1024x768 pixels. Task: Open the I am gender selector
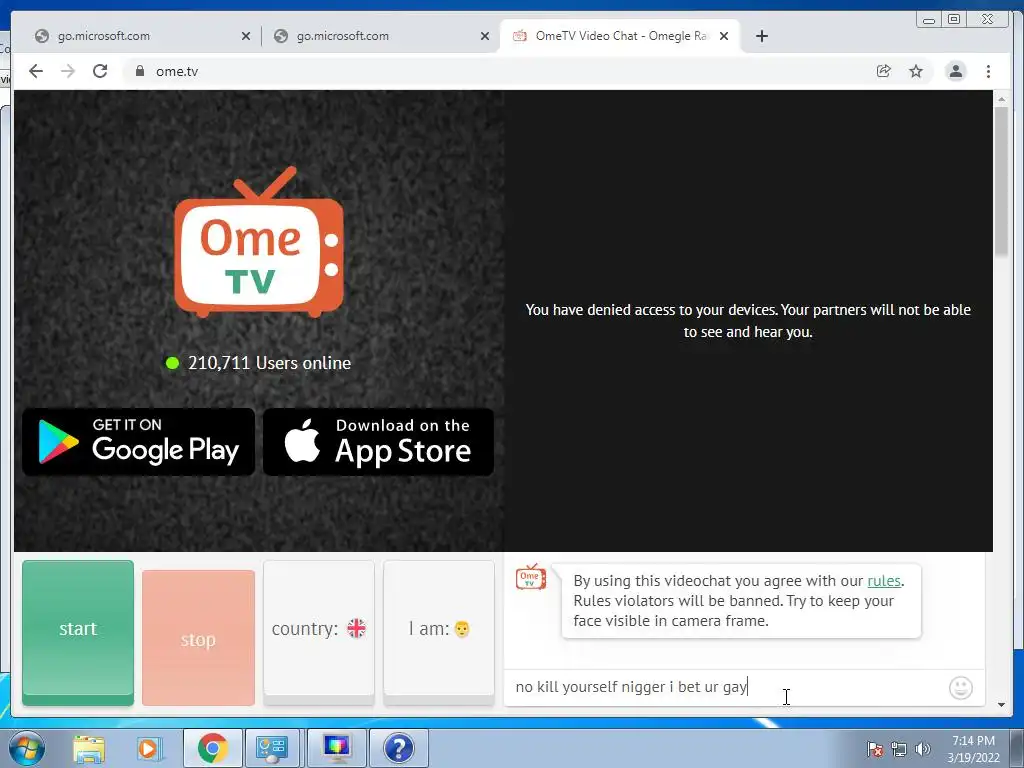(x=439, y=632)
